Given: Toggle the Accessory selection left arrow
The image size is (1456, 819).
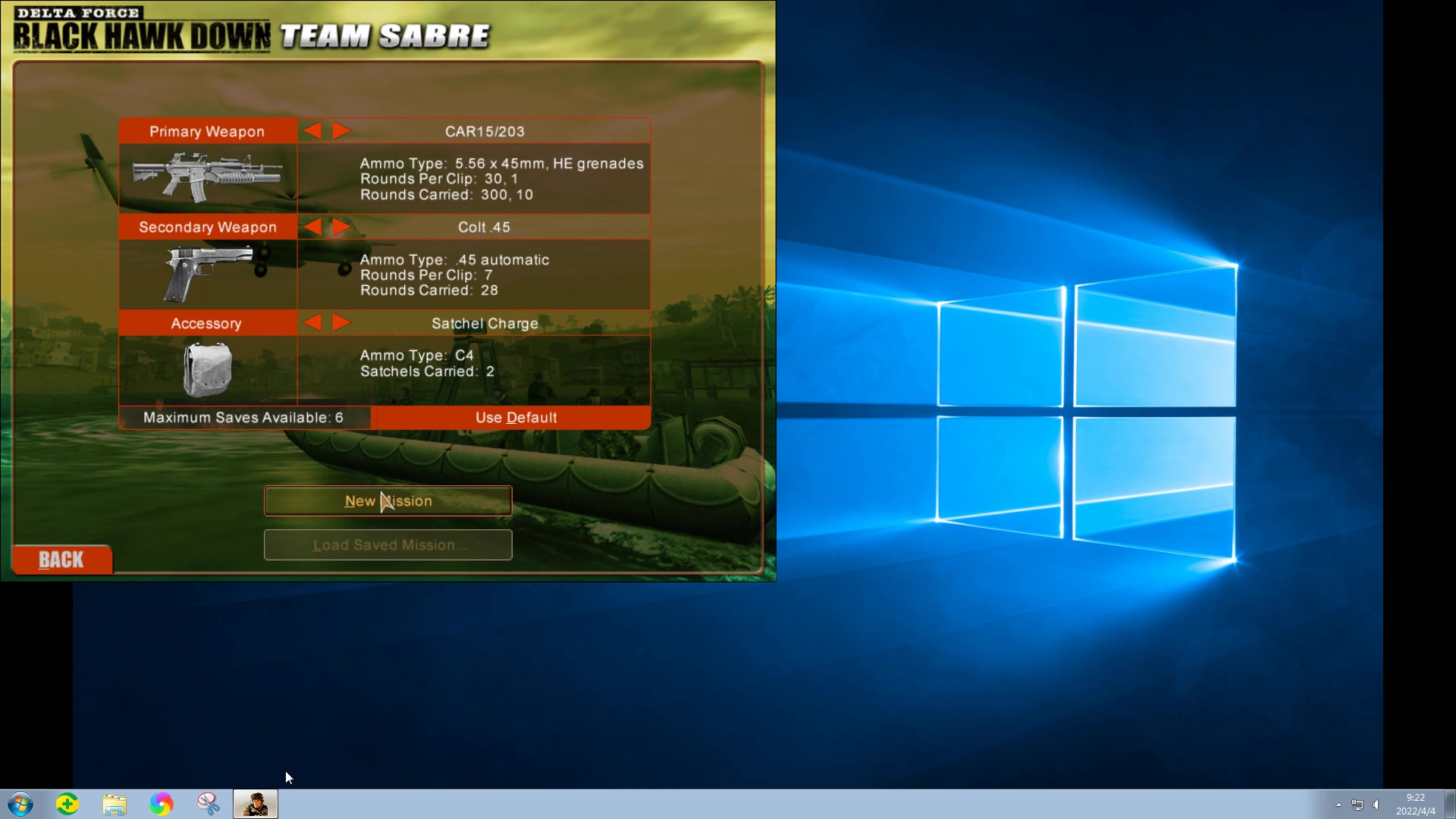Looking at the screenshot, I should tap(313, 323).
